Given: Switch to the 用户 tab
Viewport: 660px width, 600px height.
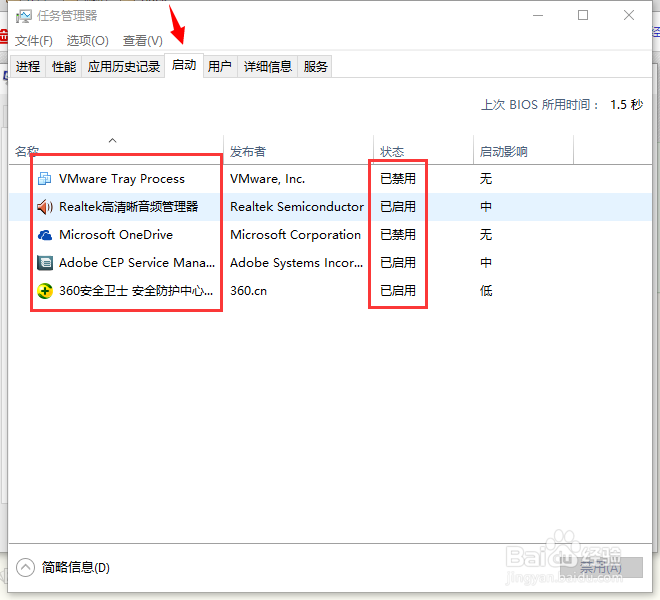Looking at the screenshot, I should pyautogui.click(x=220, y=67).
